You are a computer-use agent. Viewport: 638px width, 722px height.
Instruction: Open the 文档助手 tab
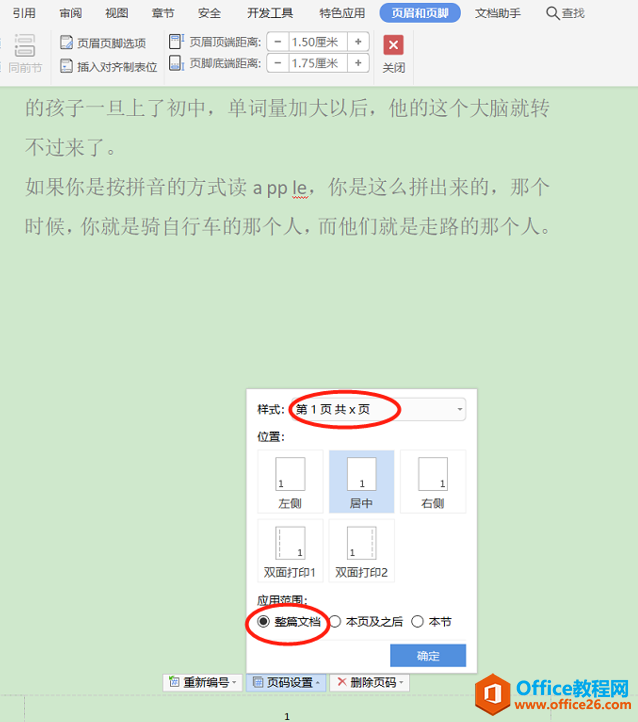tap(498, 13)
